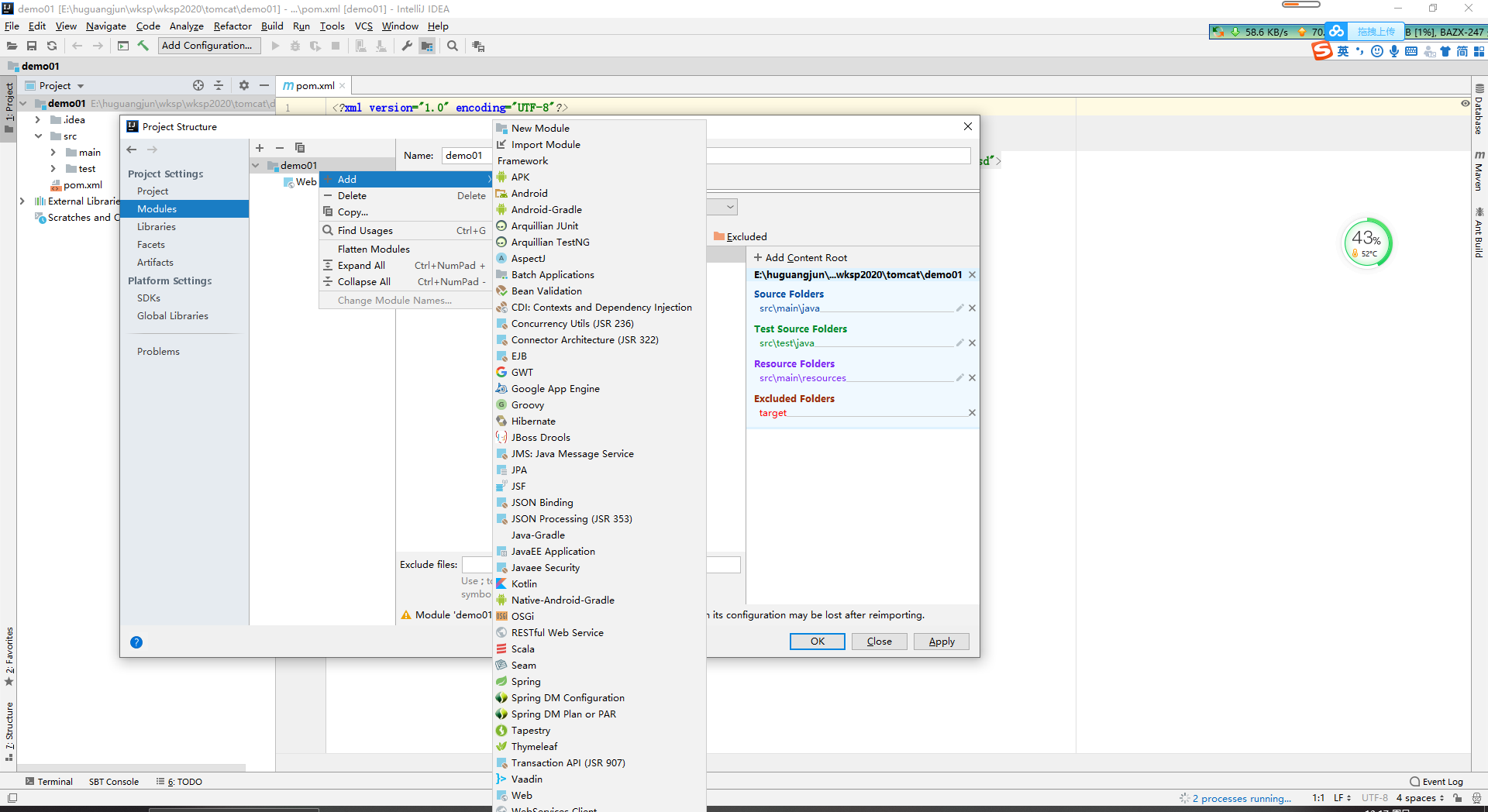Select Import Module in submenu
The image size is (1488, 812).
point(599,145)
